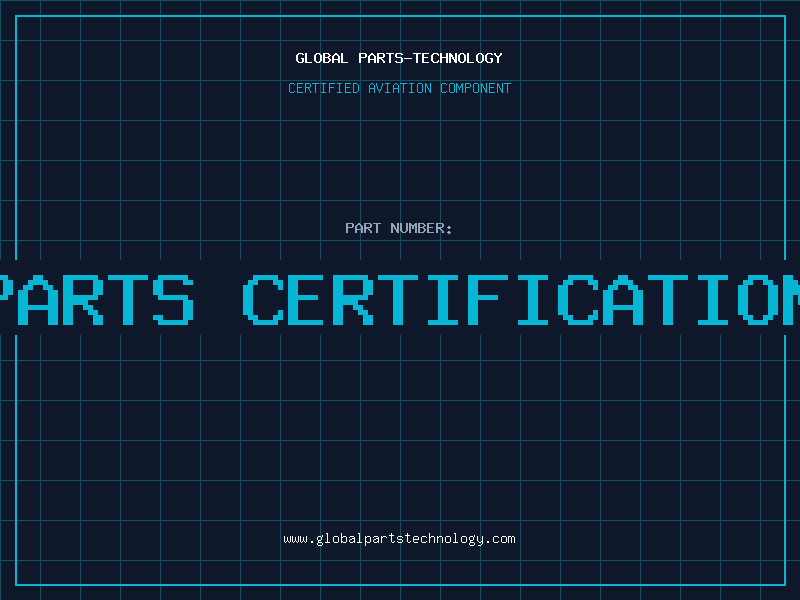Click the gap between PARTS and CERTIFICATION
The image size is (800, 600).
pyautogui.click(x=218, y=298)
